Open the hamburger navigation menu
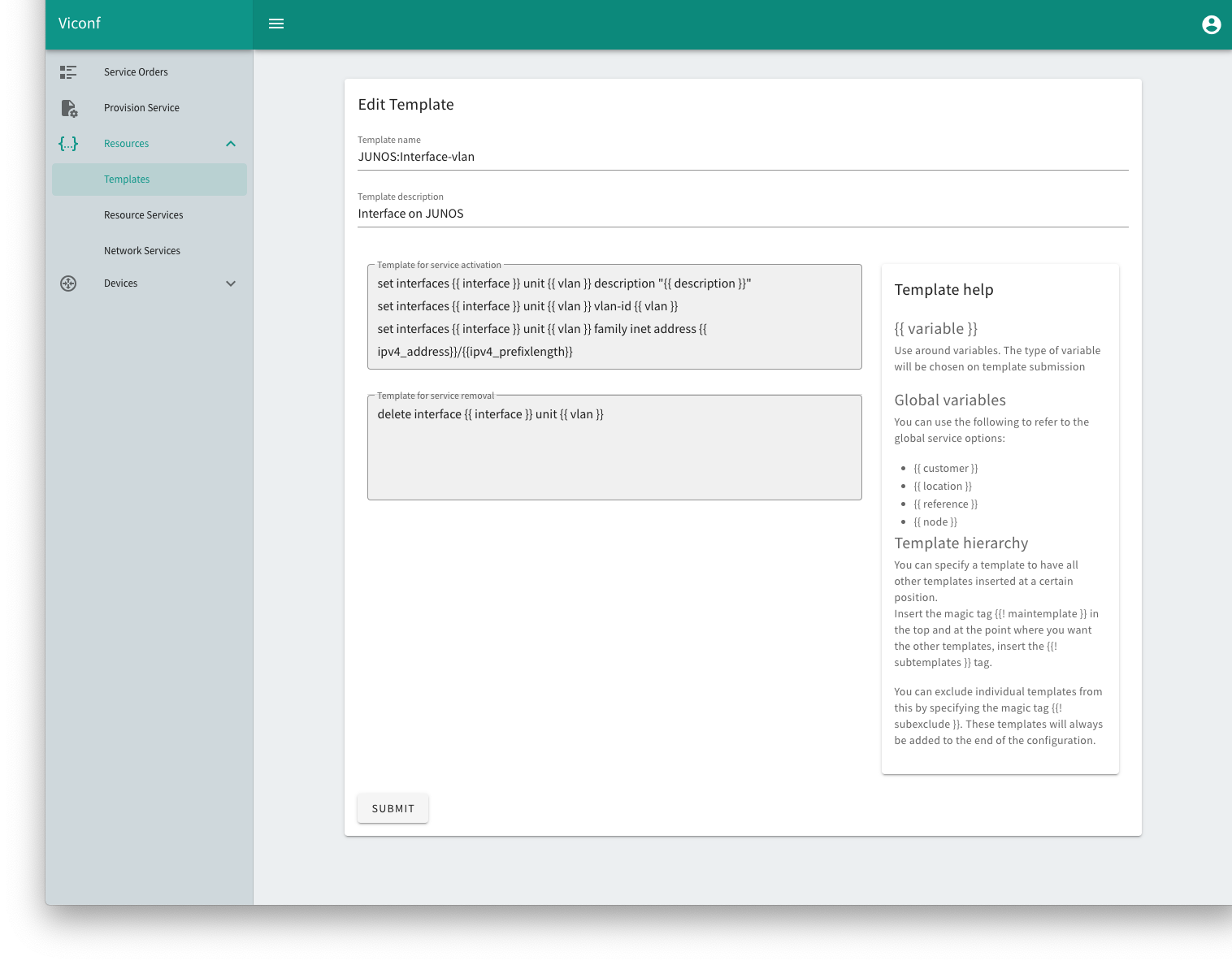This screenshot has width=1232, height=965. (276, 24)
